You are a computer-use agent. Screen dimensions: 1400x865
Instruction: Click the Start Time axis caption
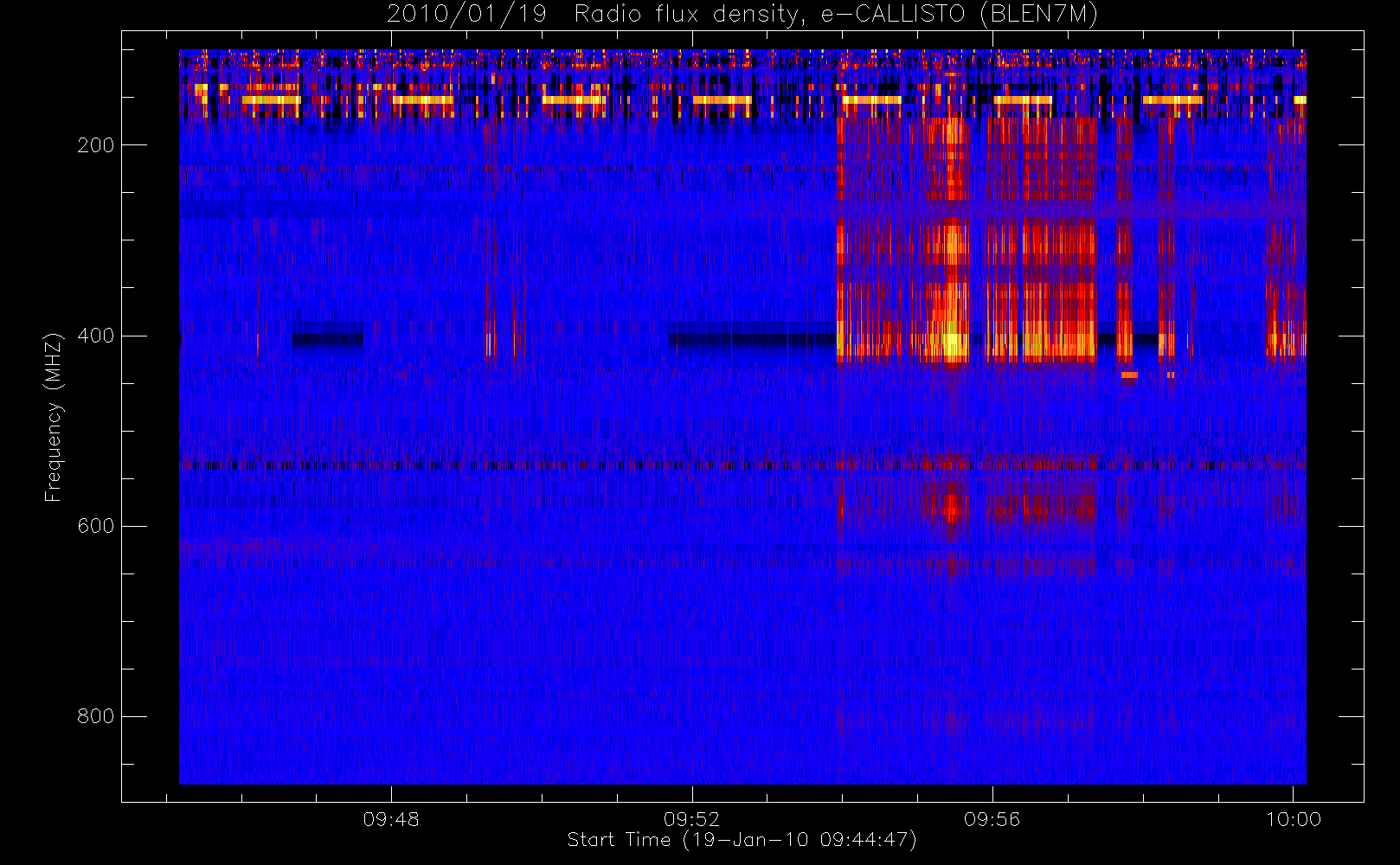click(x=742, y=840)
